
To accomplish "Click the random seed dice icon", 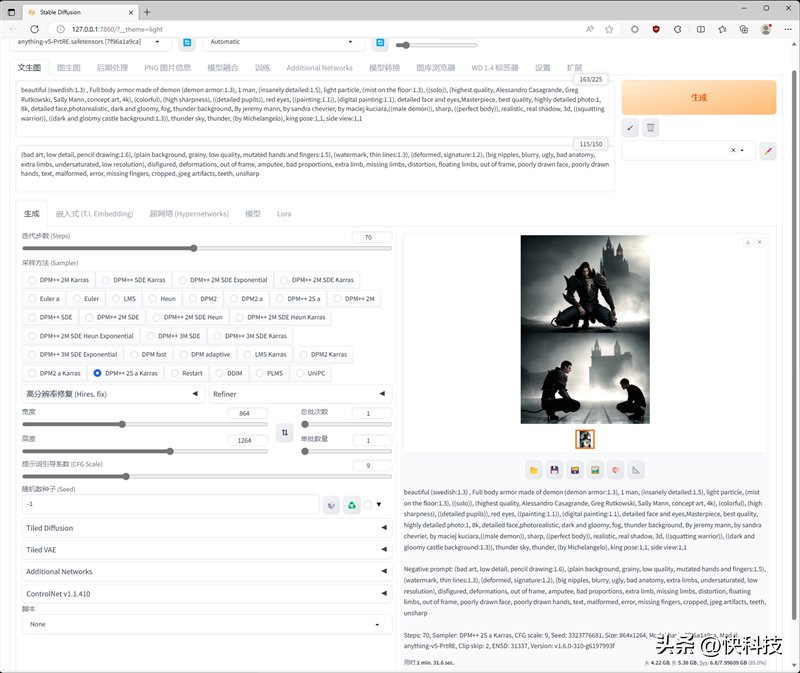I will (x=332, y=505).
